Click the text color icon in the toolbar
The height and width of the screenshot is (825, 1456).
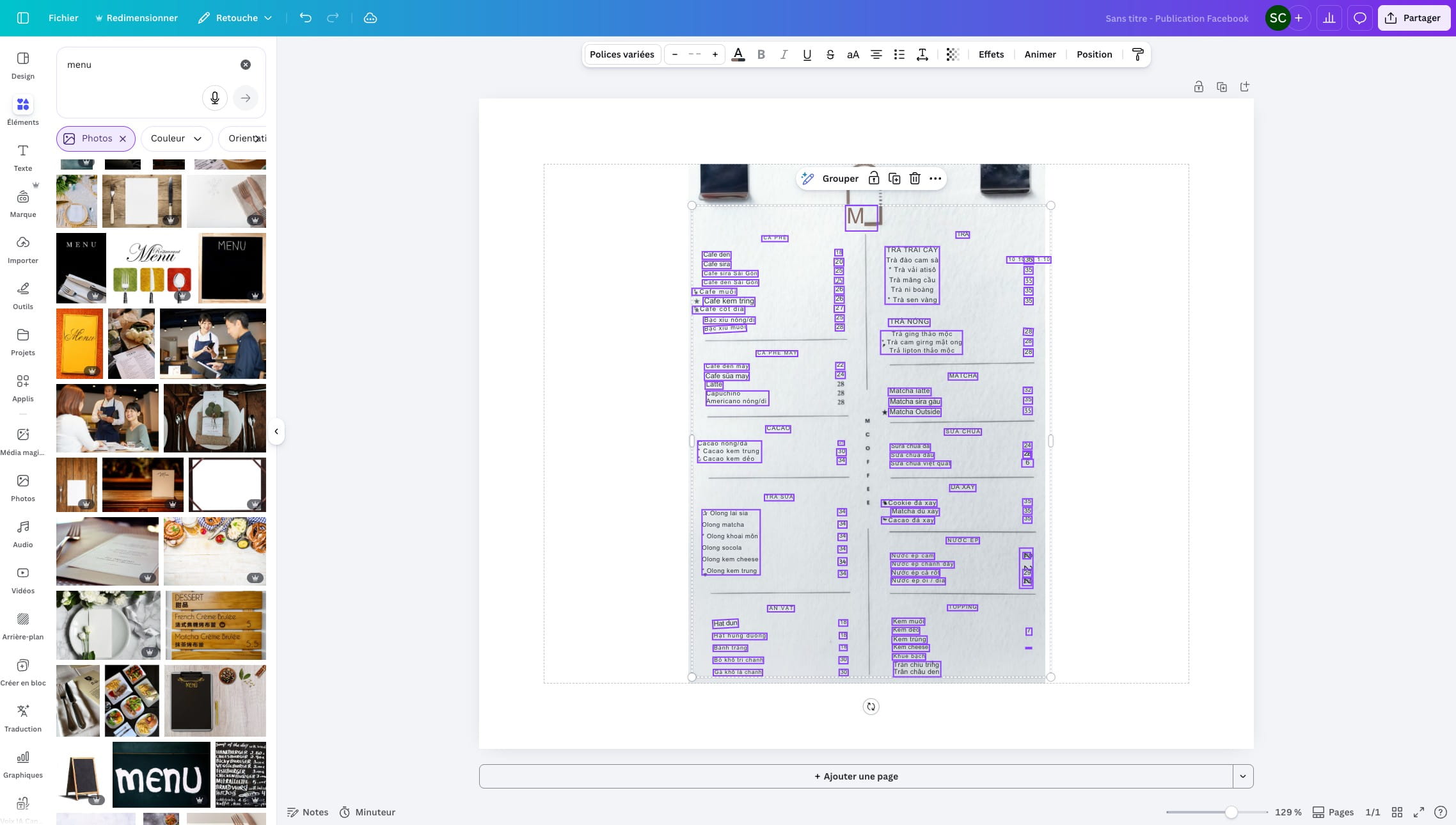click(x=738, y=54)
